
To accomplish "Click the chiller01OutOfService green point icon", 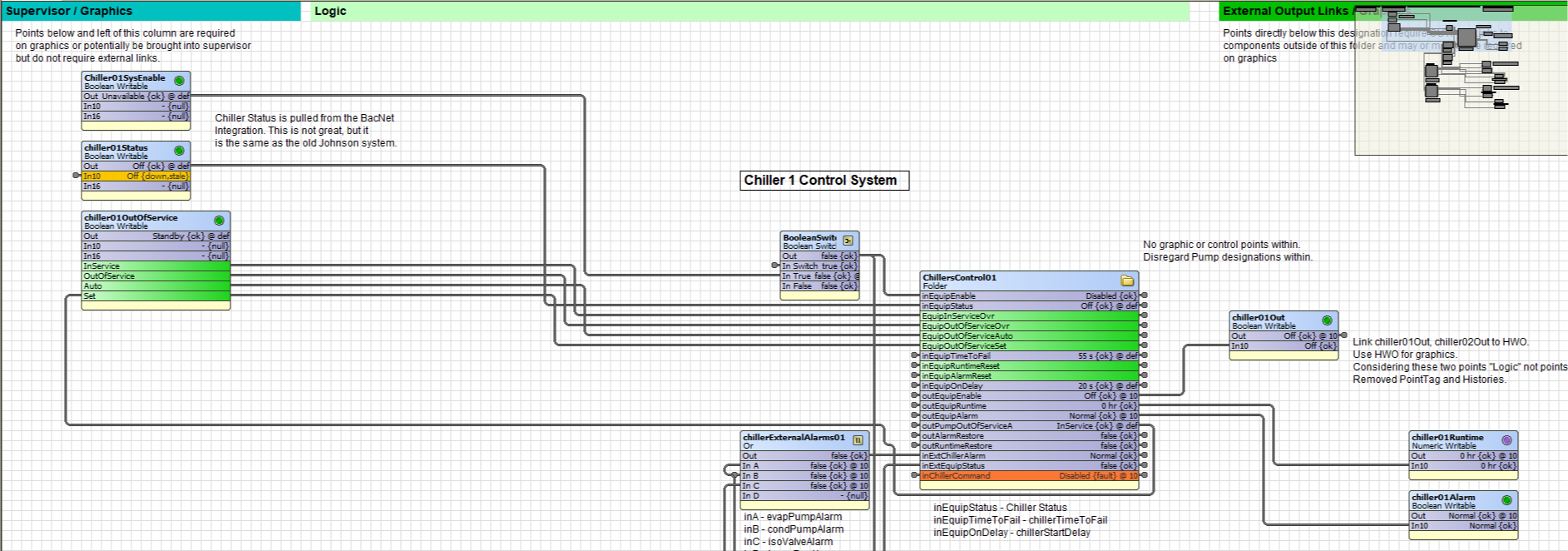I will click(219, 221).
